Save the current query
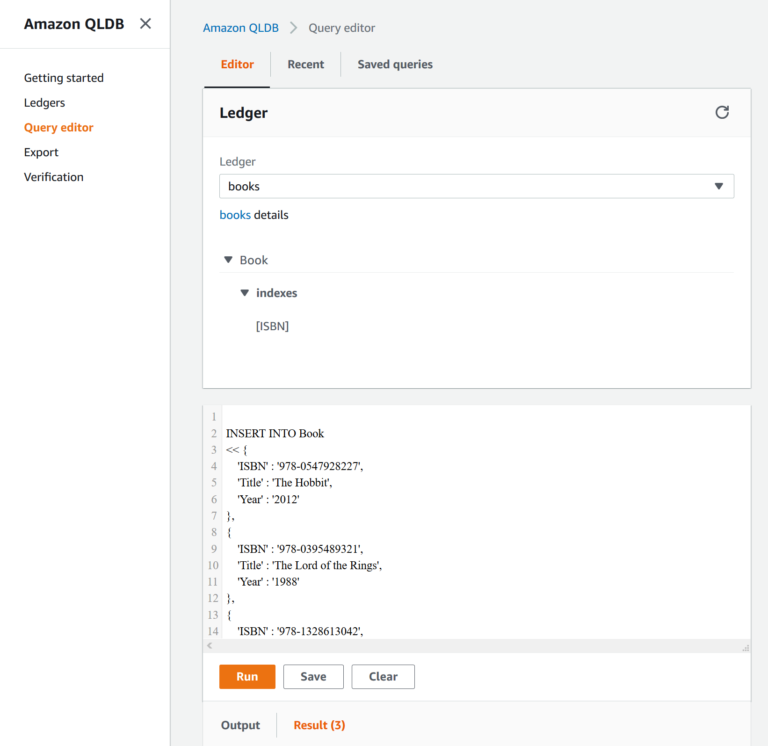768x746 pixels. click(313, 677)
